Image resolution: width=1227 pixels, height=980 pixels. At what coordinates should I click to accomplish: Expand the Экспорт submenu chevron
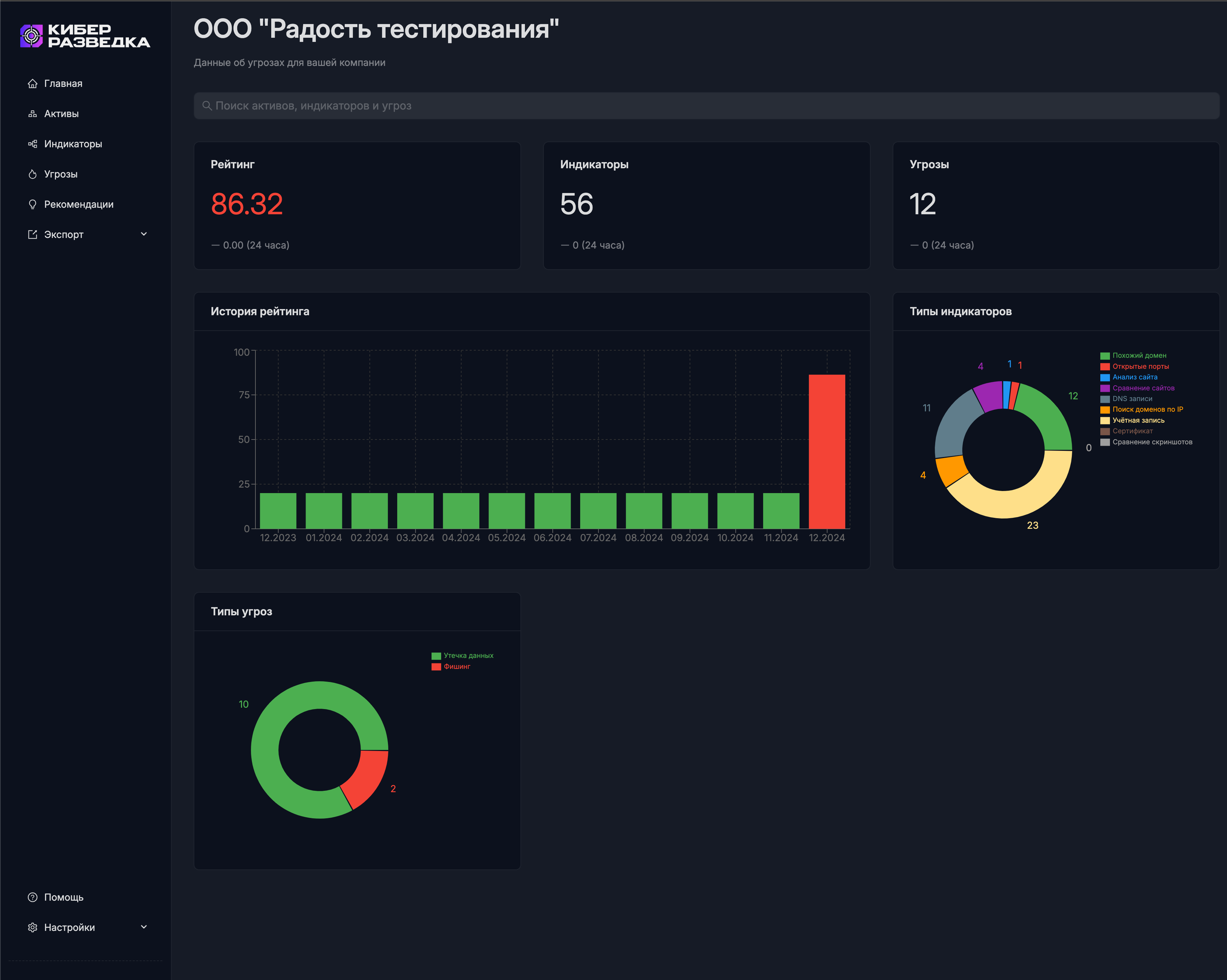click(x=144, y=234)
